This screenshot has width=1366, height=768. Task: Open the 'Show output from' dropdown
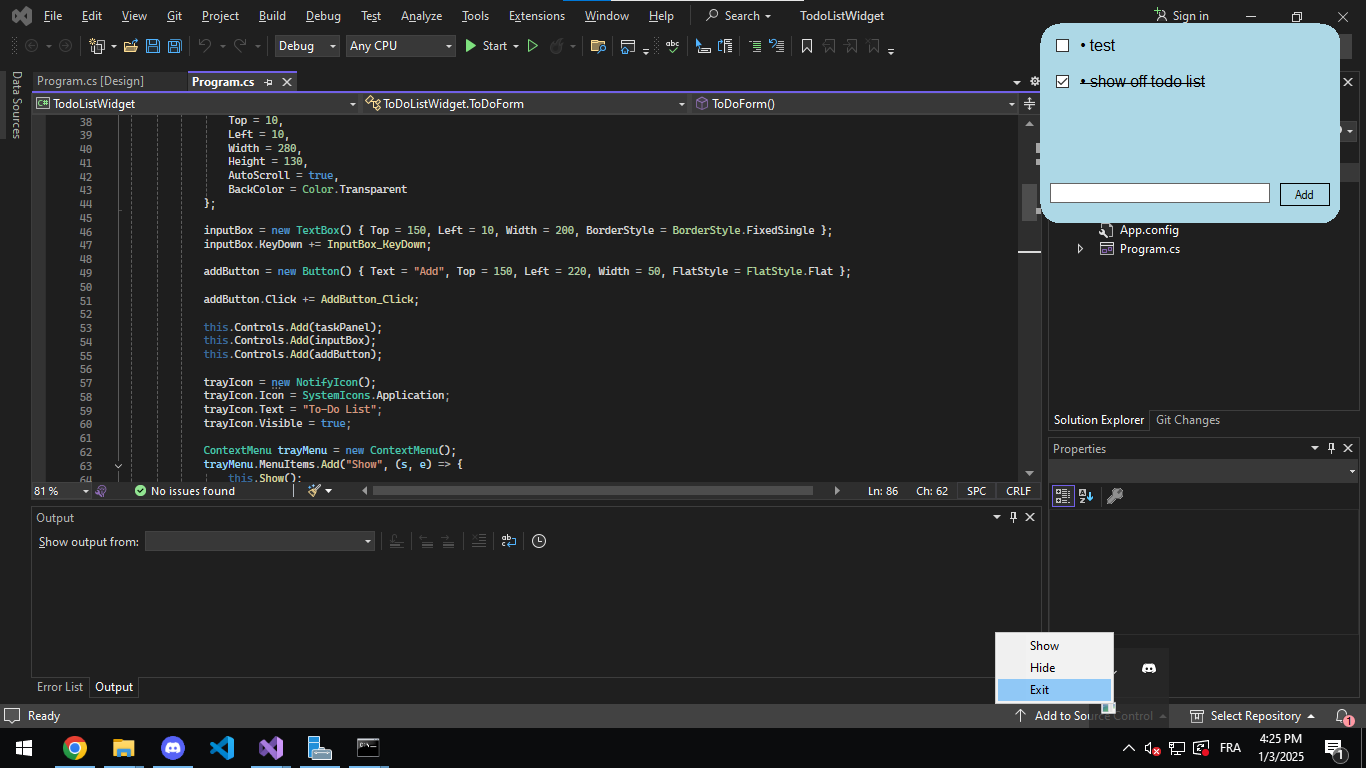click(x=259, y=541)
